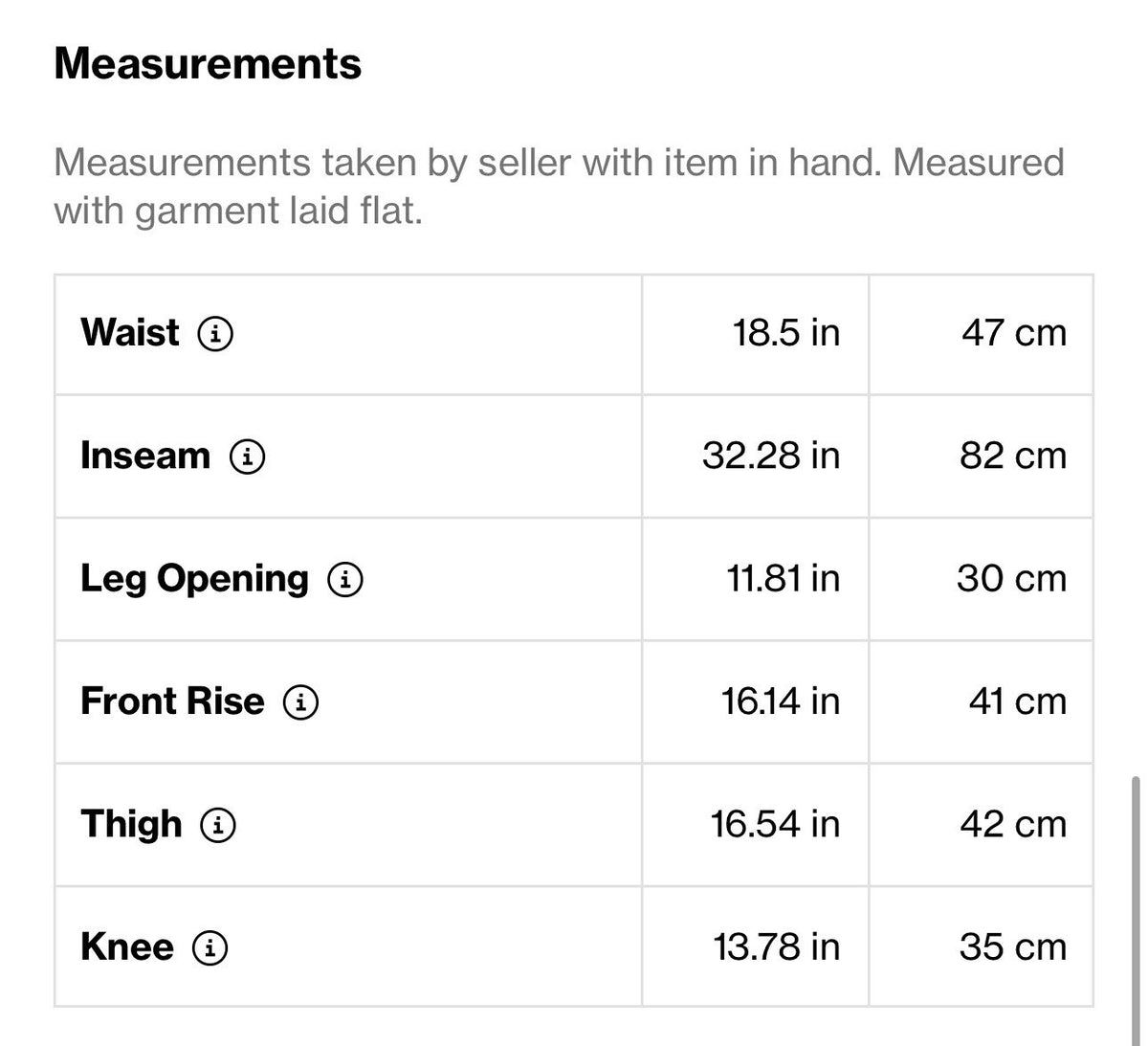The width and height of the screenshot is (1148, 1046).
Task: Select the Front Rise label
Action: [x=172, y=701]
